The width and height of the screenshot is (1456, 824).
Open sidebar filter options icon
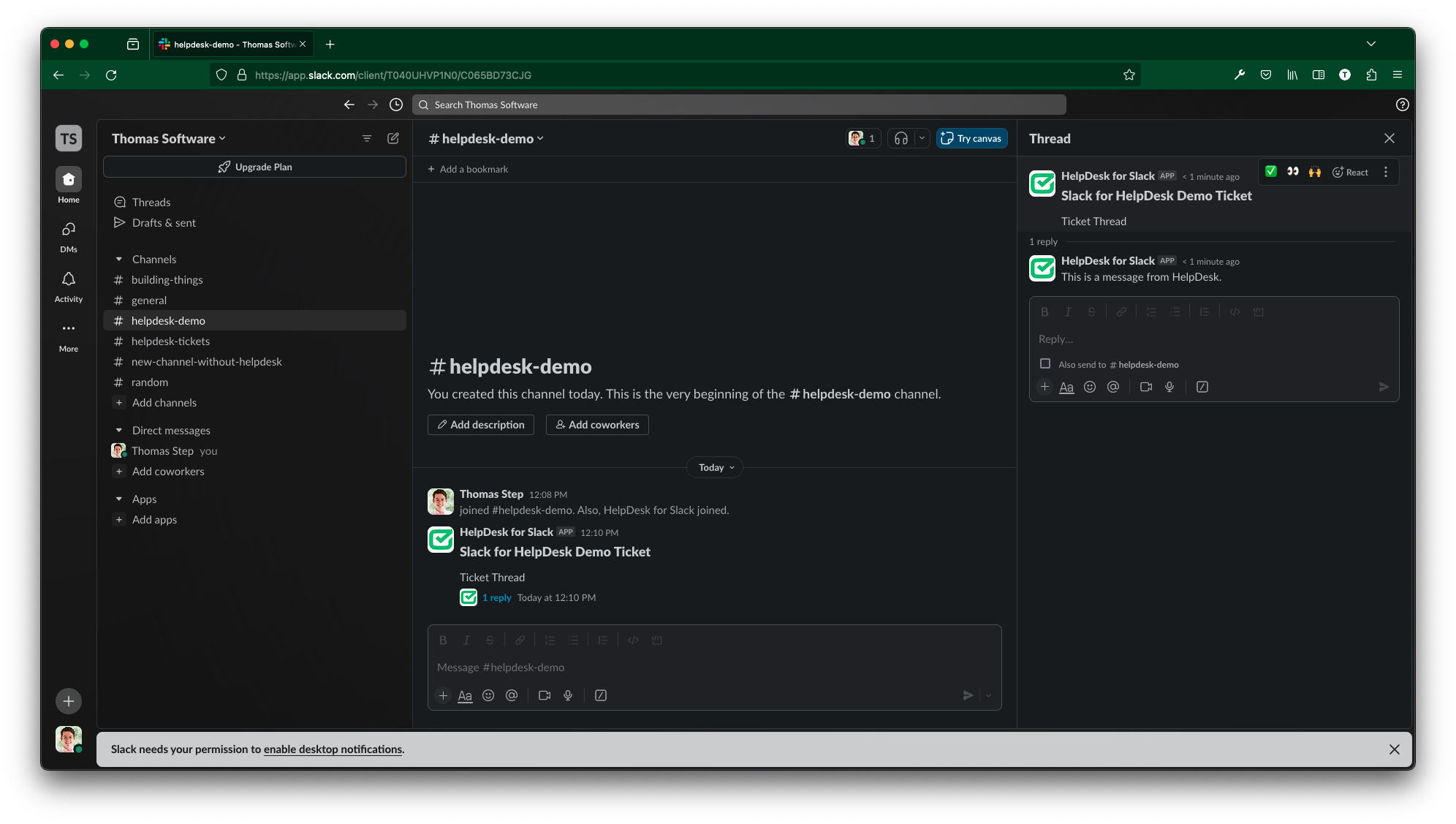click(367, 138)
